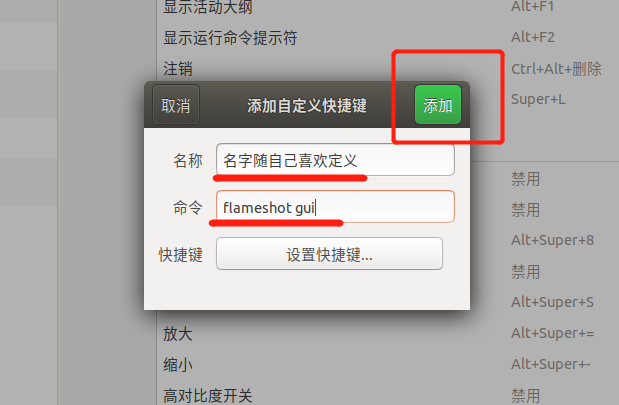Open the 设置快捷键... button
619x405 pixels.
[329, 254]
